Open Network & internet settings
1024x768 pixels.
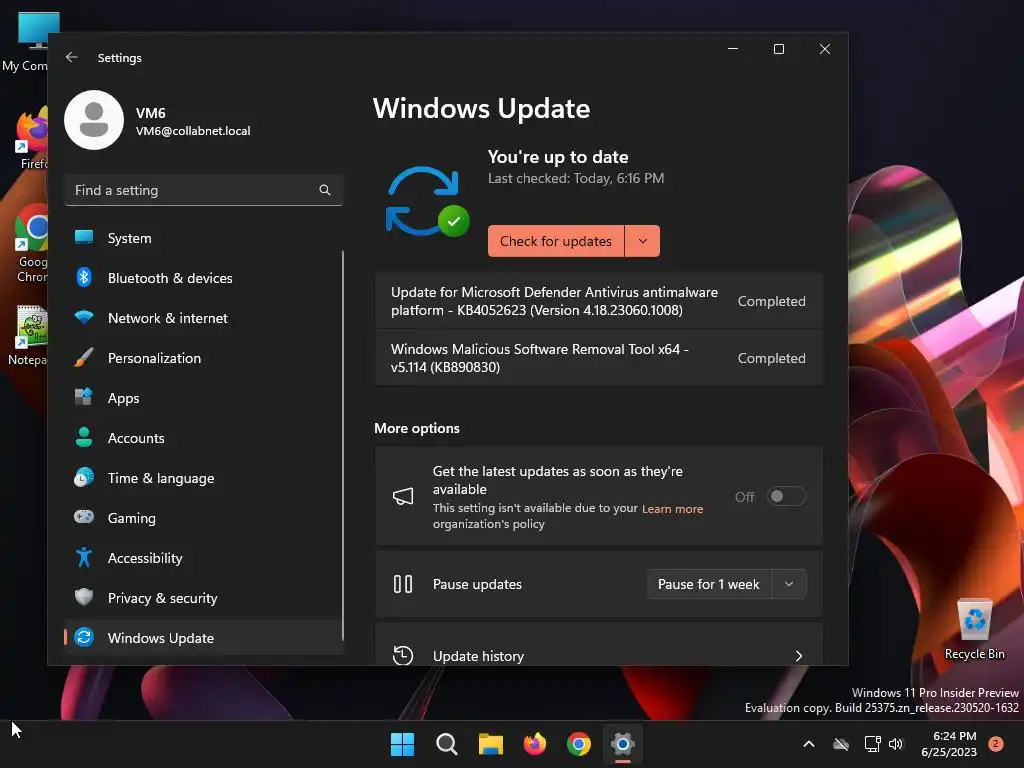[204, 318]
